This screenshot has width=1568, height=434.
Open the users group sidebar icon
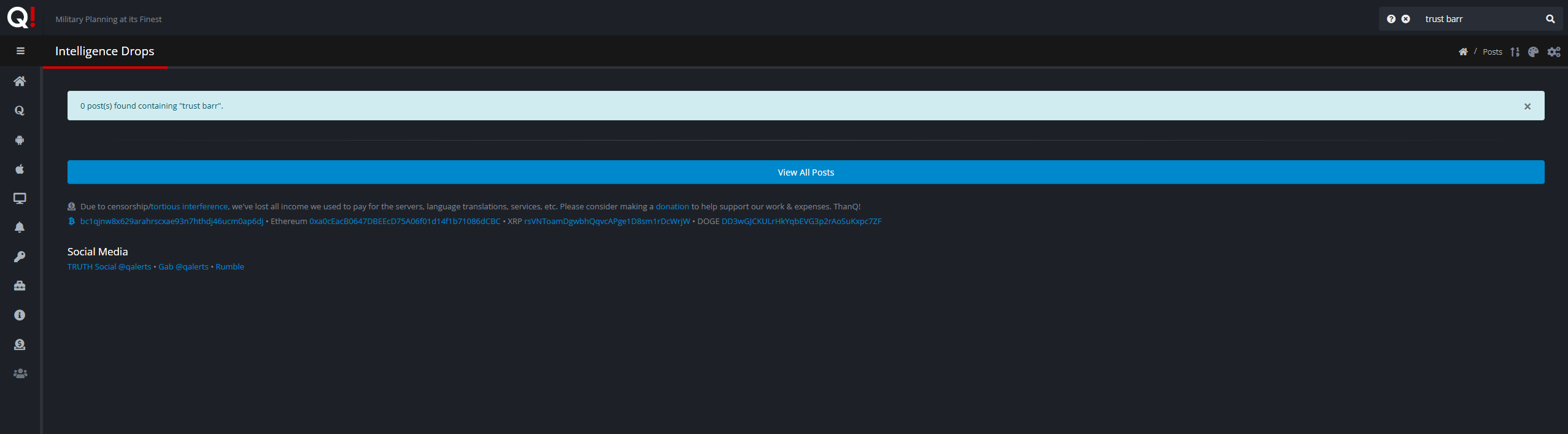[20, 373]
